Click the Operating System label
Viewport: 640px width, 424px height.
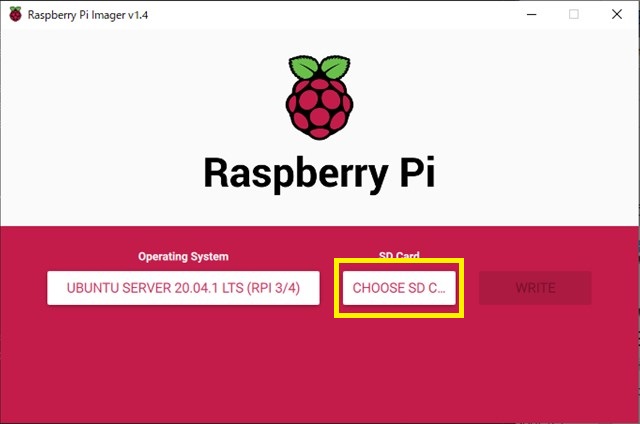point(183,257)
